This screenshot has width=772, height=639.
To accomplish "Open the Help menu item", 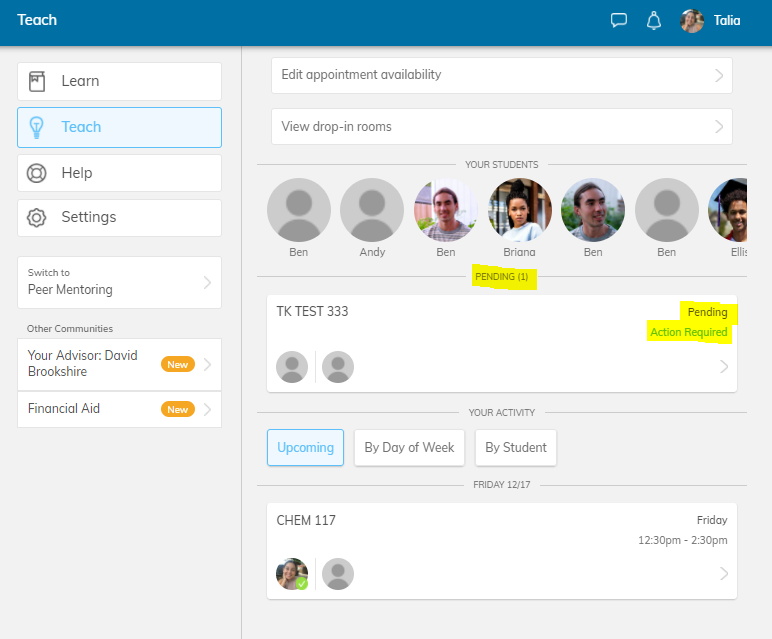I will click(x=119, y=173).
